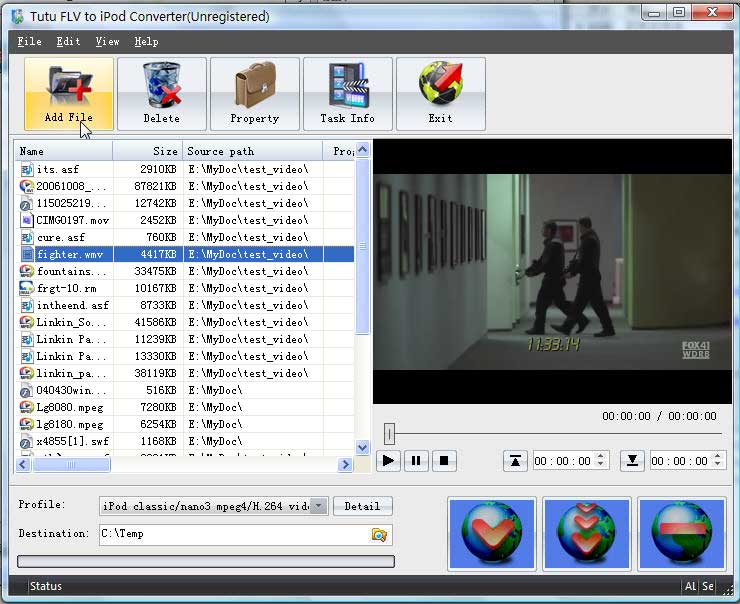Image resolution: width=740 pixels, height=604 pixels.
Task: Open the File menu
Action: (x=29, y=42)
